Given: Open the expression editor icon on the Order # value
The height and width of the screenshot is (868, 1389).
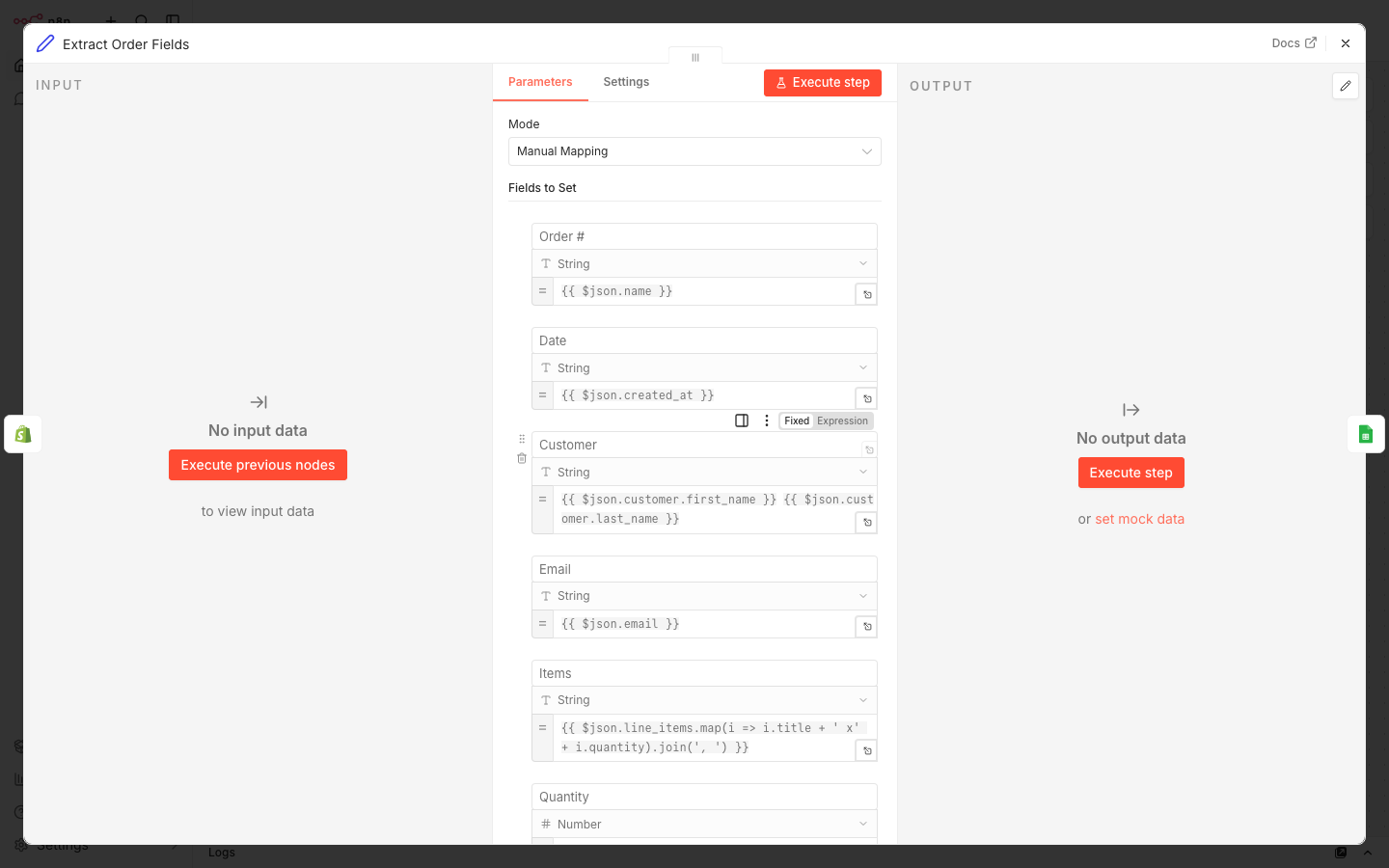Looking at the screenshot, I should pyautogui.click(x=865, y=293).
